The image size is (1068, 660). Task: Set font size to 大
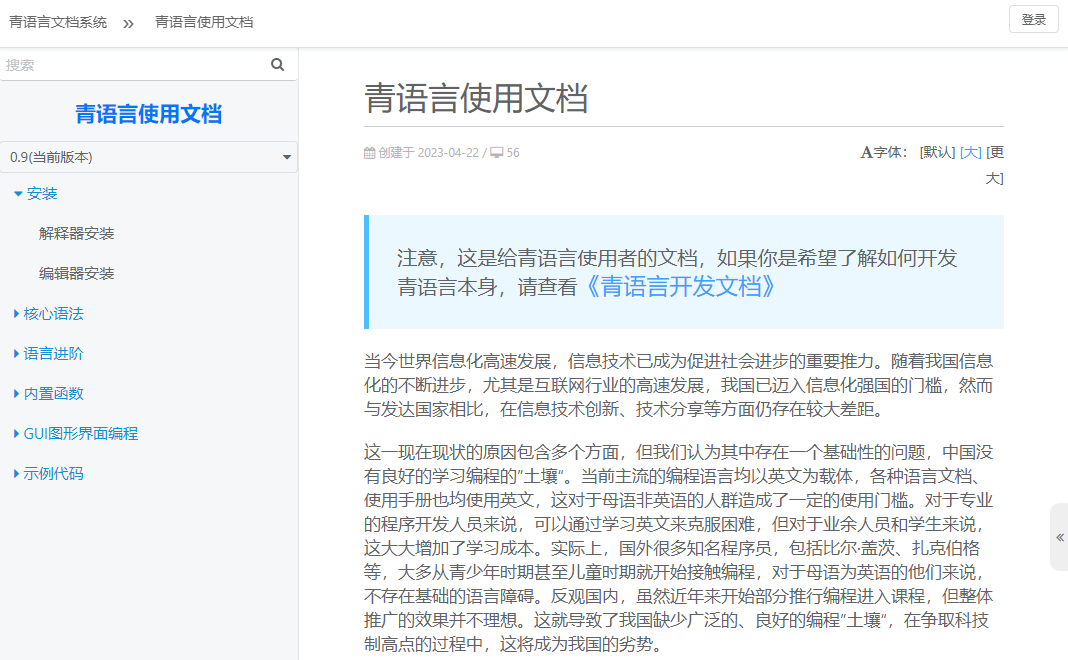pyautogui.click(x=971, y=153)
